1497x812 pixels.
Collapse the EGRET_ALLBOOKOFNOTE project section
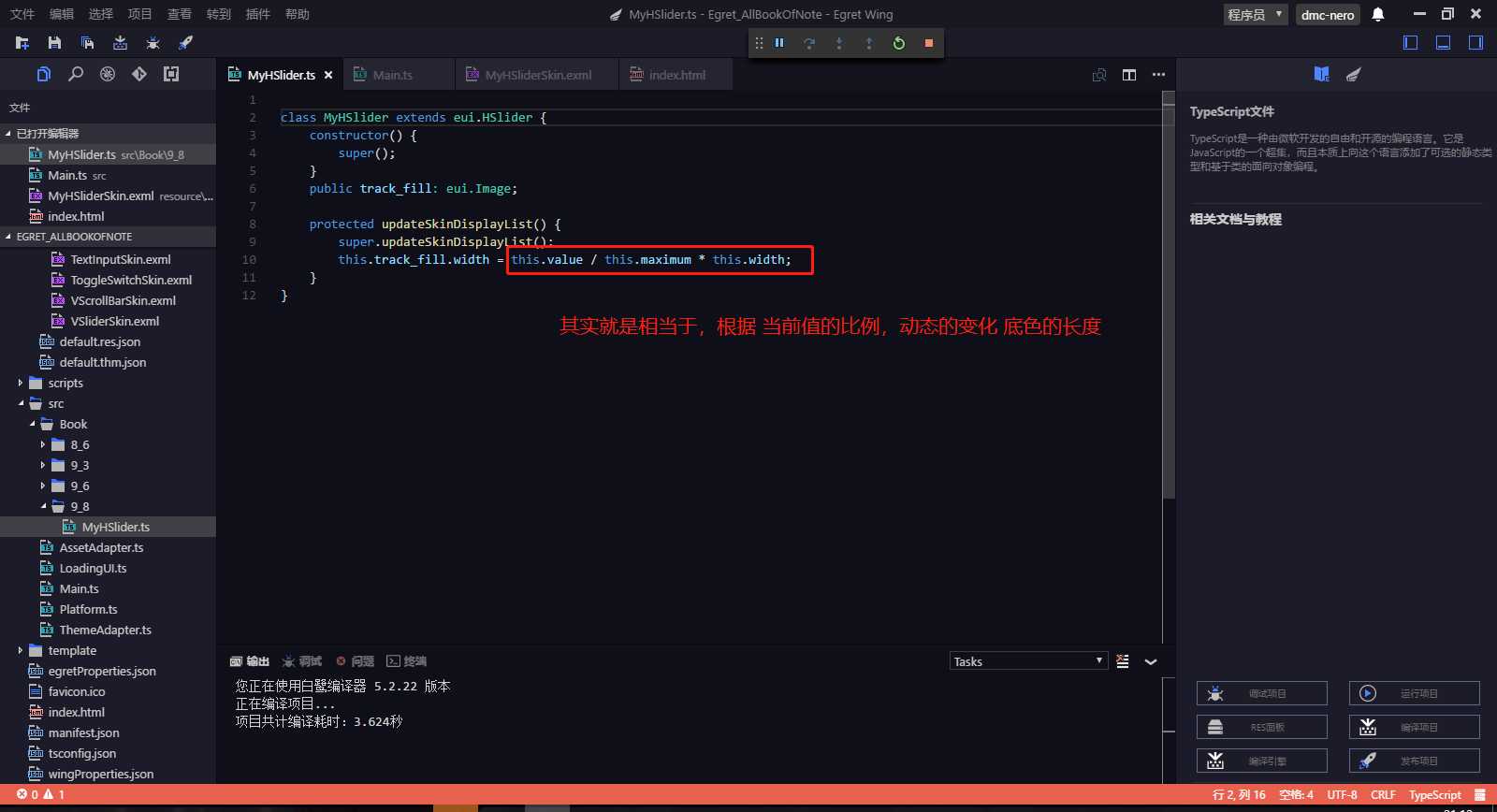tap(8, 237)
